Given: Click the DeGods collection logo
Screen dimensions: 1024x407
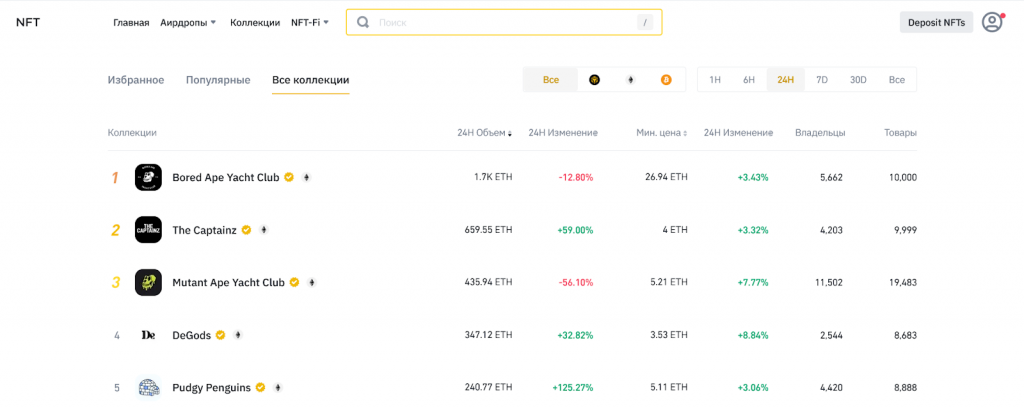Looking at the screenshot, I should click(148, 335).
